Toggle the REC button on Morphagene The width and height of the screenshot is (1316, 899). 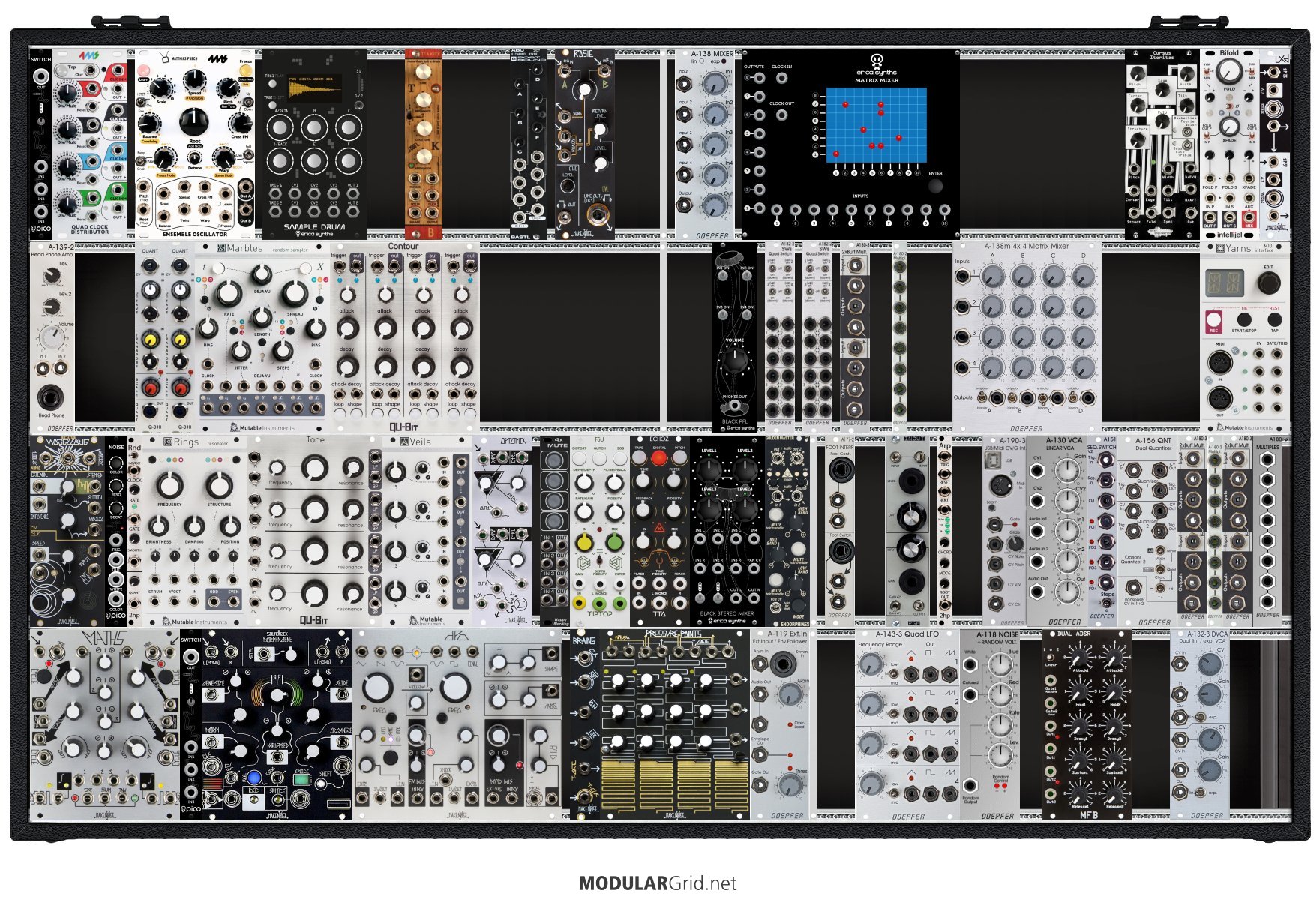tap(253, 799)
